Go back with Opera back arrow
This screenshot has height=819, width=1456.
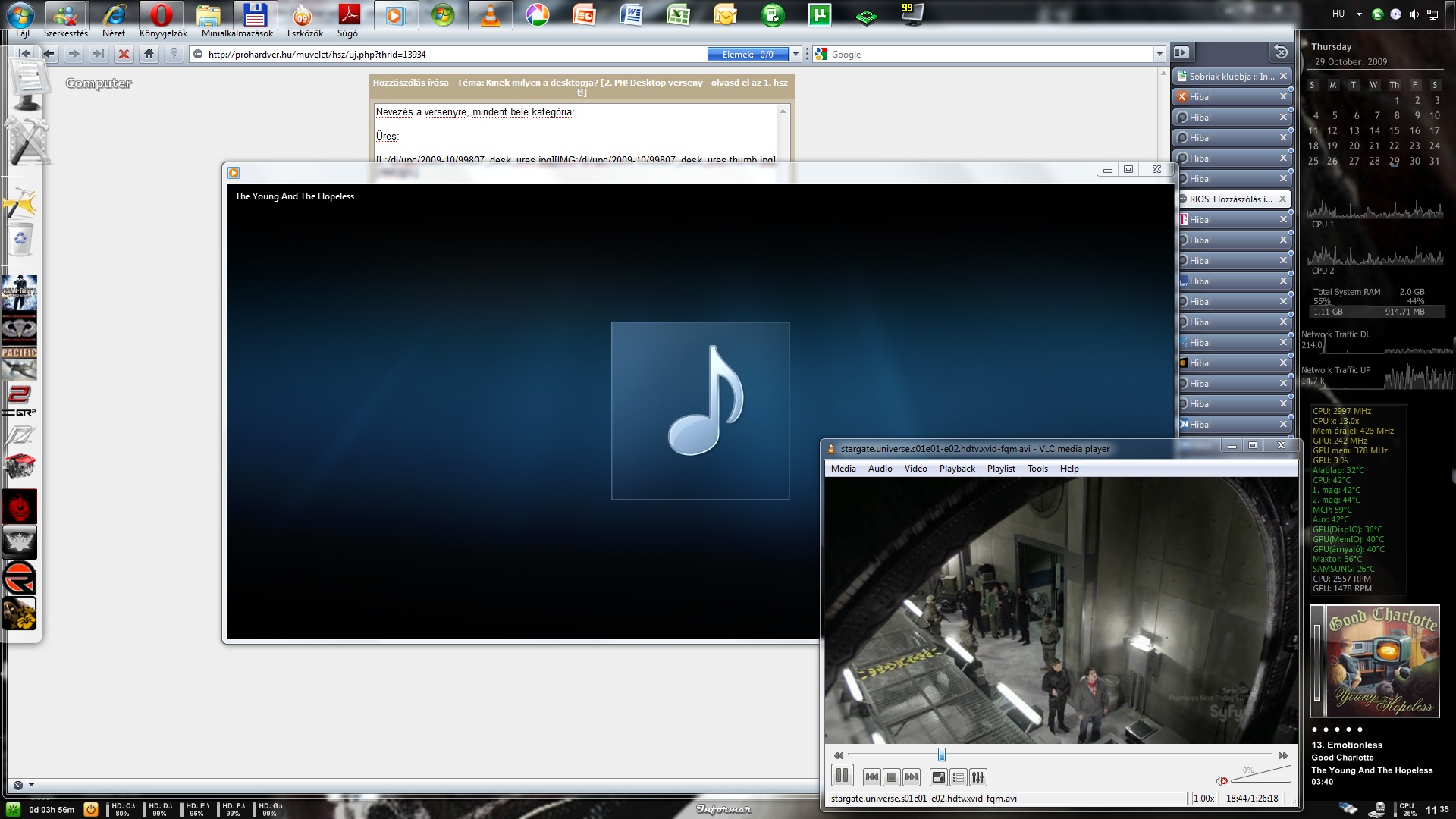pos(49,54)
